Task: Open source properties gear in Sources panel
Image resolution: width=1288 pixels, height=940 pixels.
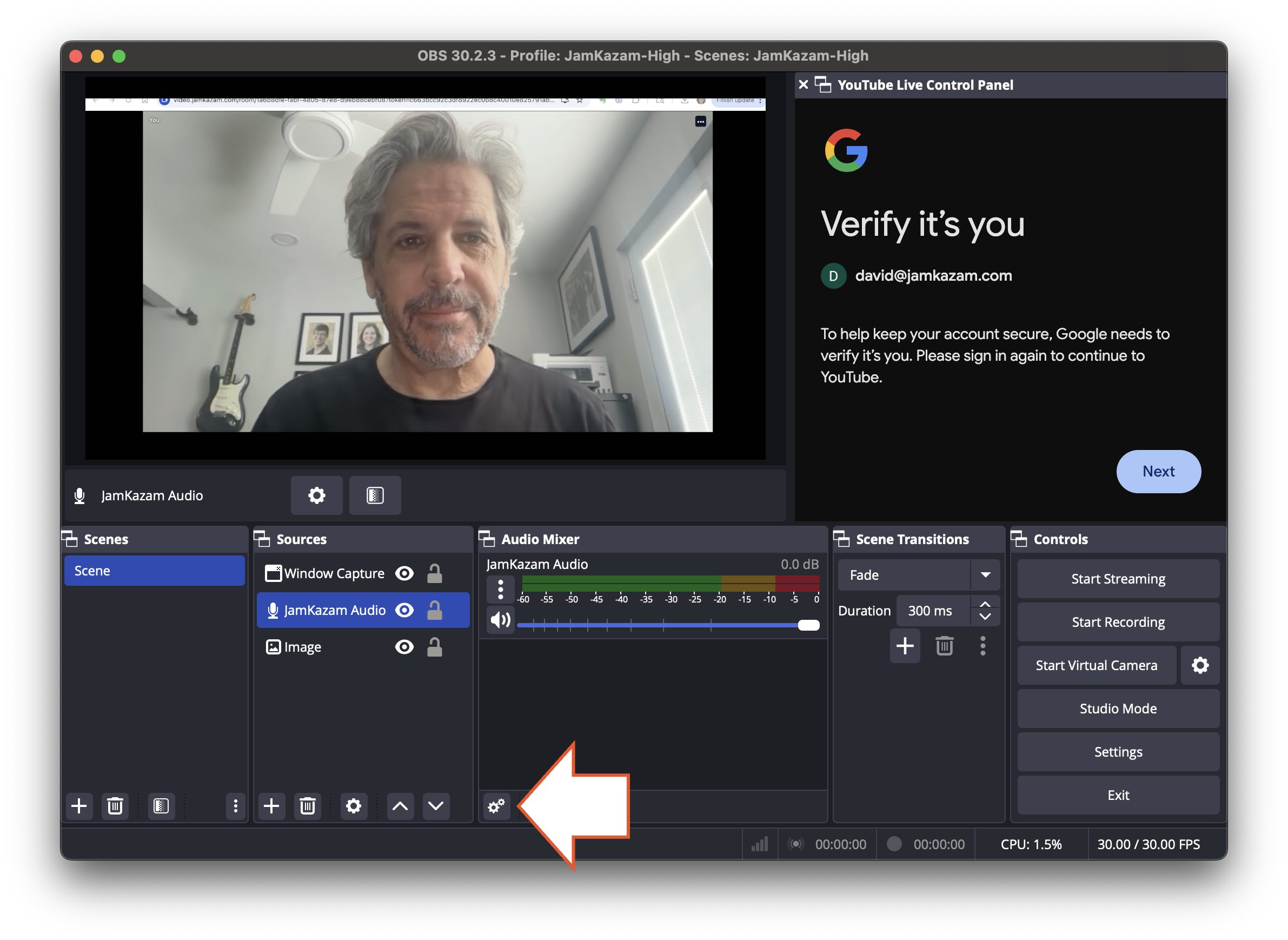Action: 353,806
